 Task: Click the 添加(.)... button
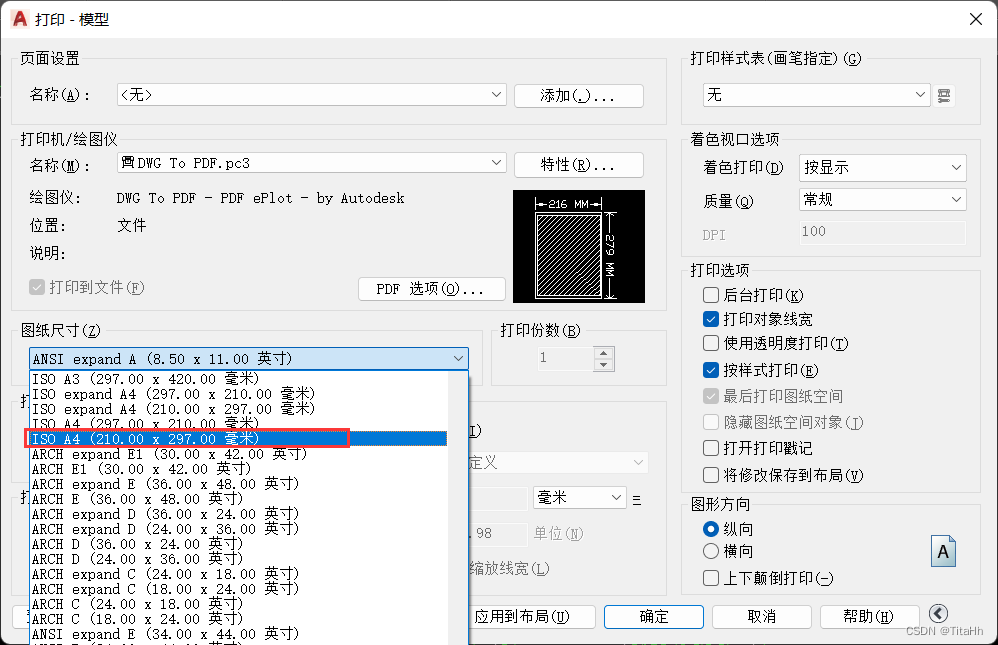579,96
